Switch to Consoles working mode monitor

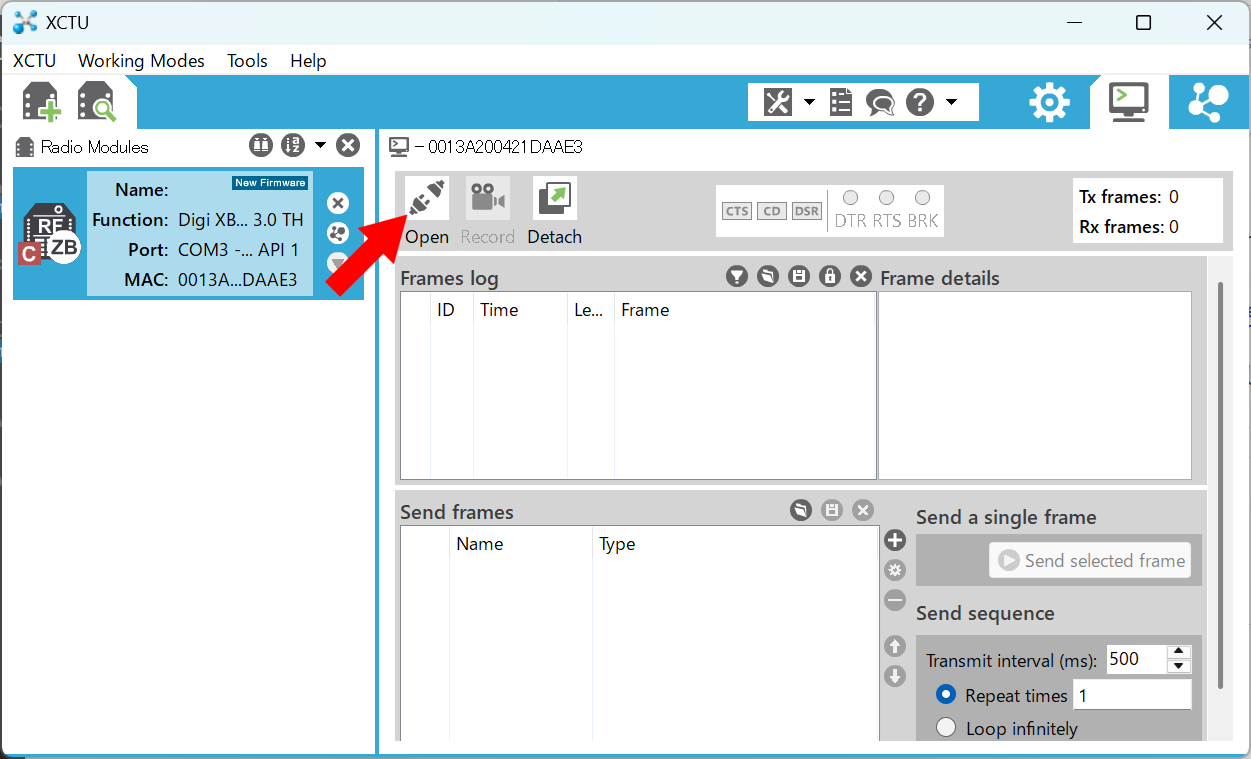pyautogui.click(x=1129, y=102)
